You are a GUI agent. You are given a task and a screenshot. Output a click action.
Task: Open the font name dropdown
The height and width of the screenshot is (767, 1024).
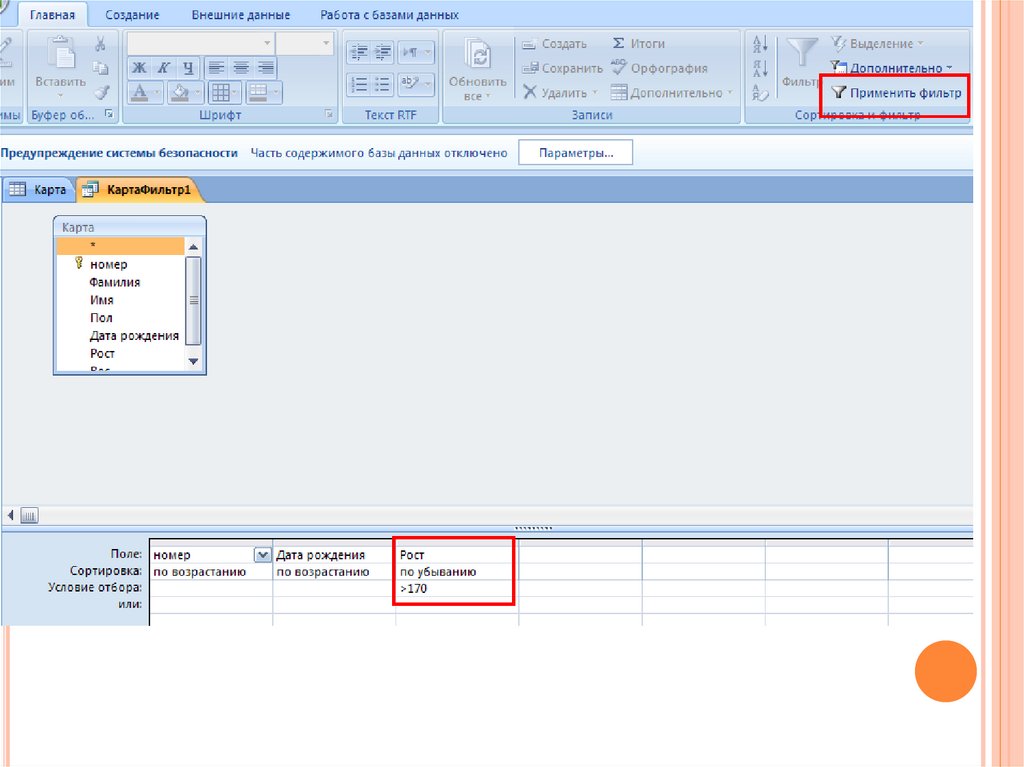(266, 43)
